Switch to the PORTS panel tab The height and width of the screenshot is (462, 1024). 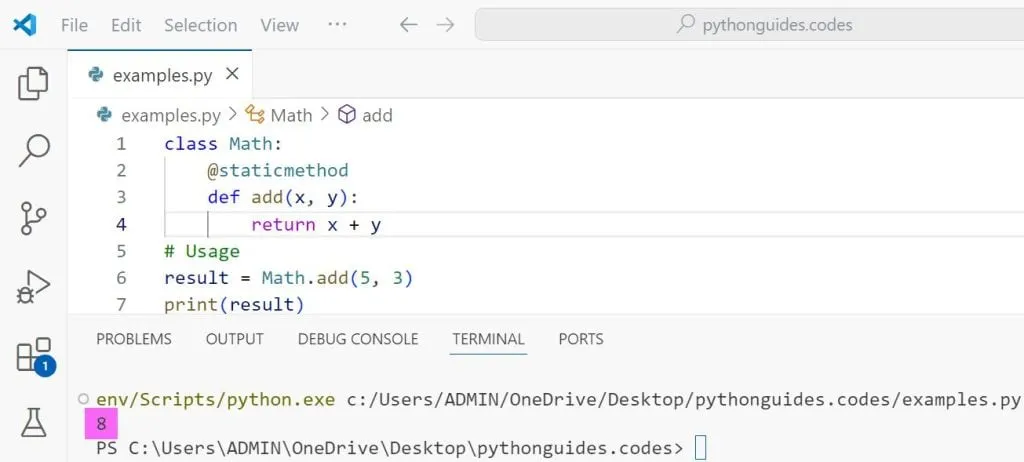[x=581, y=339]
